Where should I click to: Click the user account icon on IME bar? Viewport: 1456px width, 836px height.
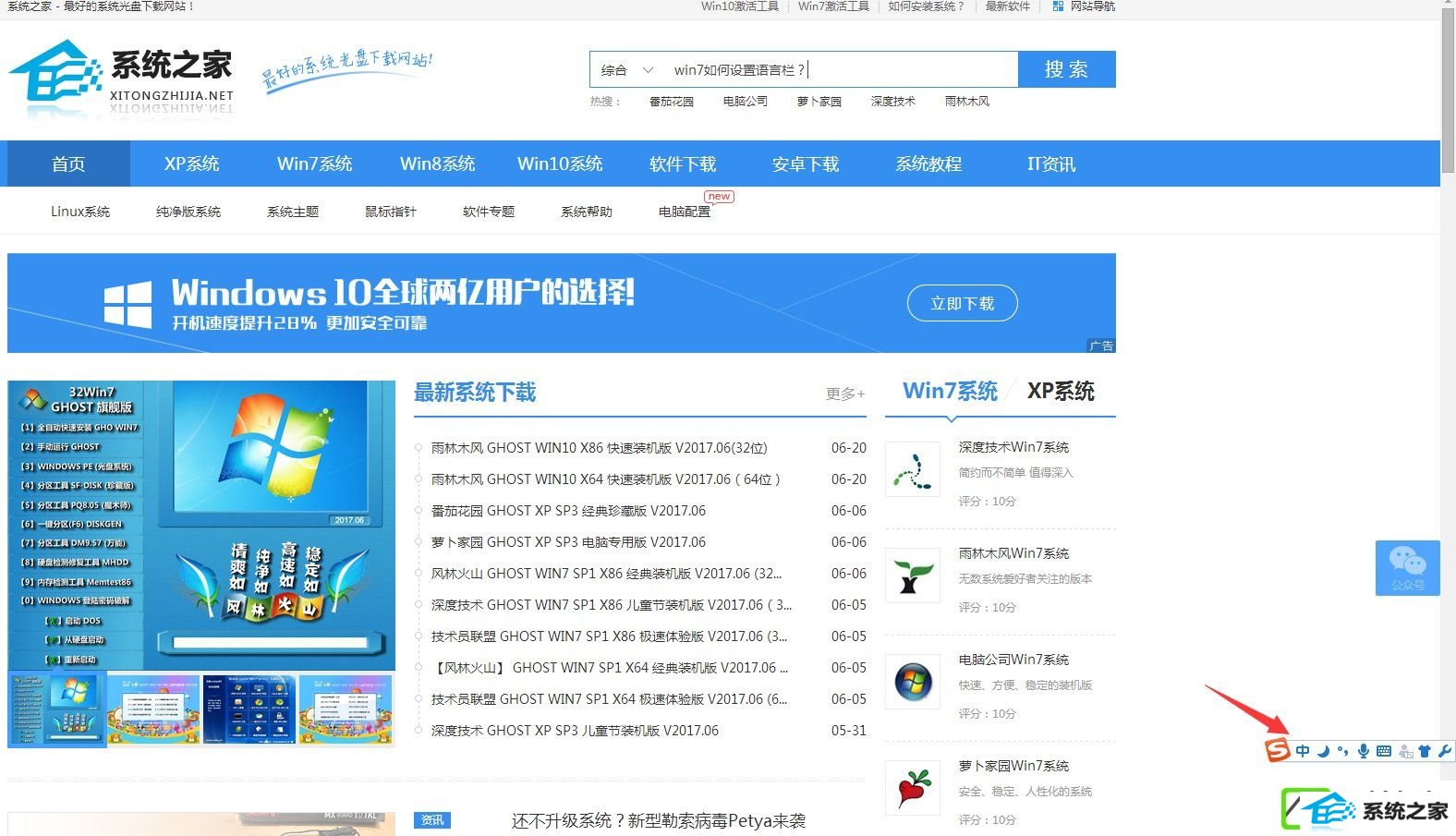pyautogui.click(x=1405, y=751)
